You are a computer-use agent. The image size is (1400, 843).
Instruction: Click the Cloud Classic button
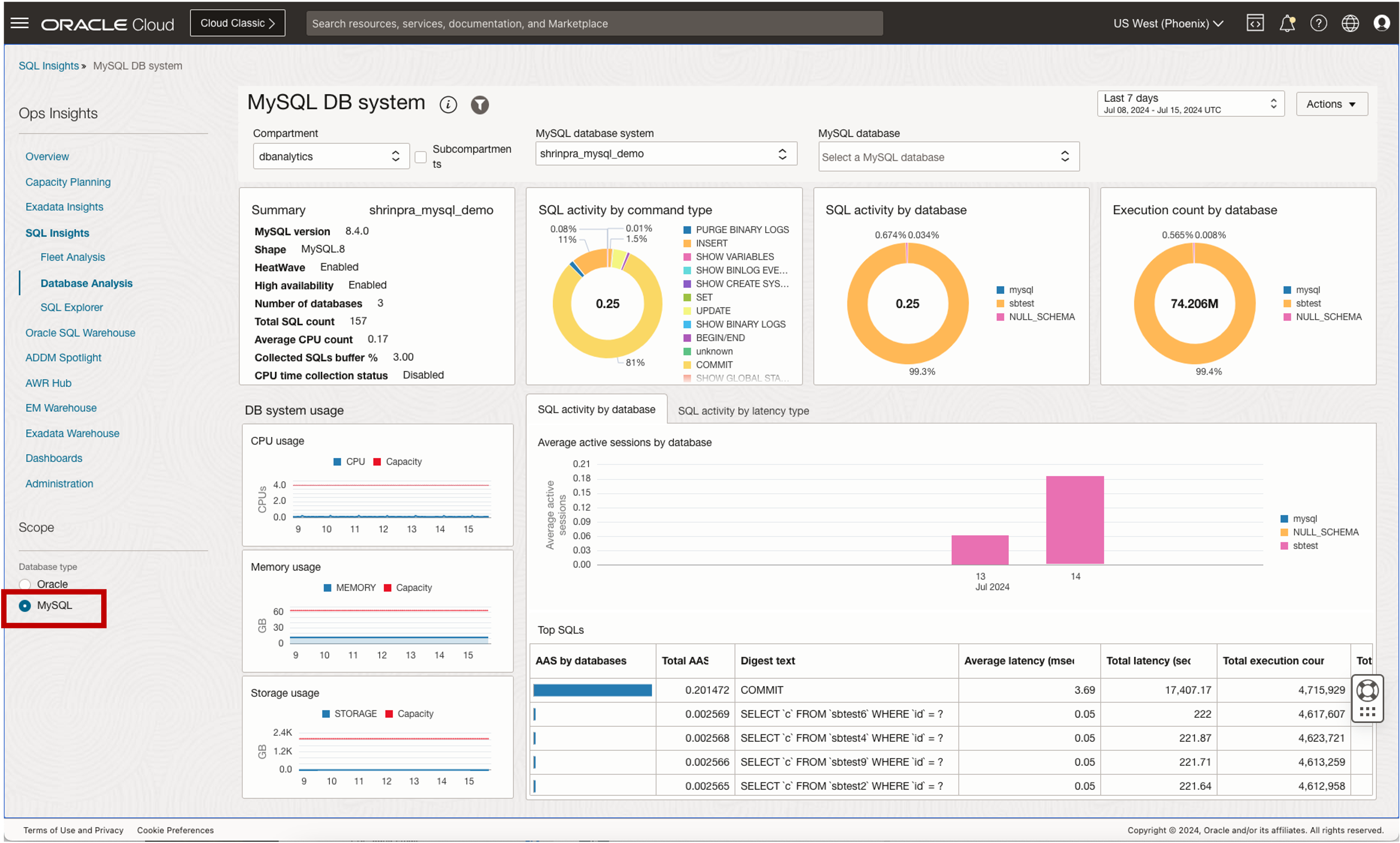tap(238, 23)
